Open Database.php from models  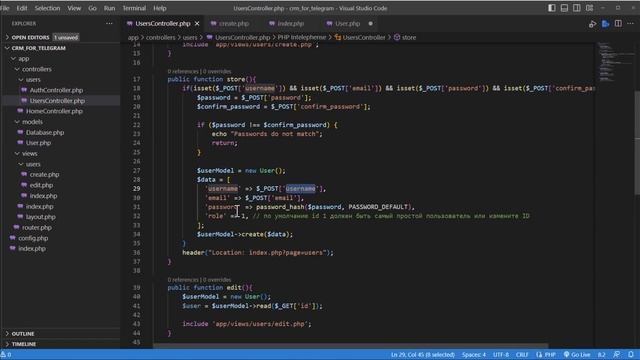click(x=45, y=132)
